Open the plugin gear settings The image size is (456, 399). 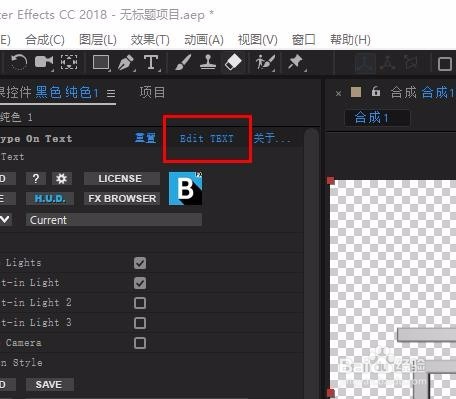pyautogui.click(x=61, y=179)
